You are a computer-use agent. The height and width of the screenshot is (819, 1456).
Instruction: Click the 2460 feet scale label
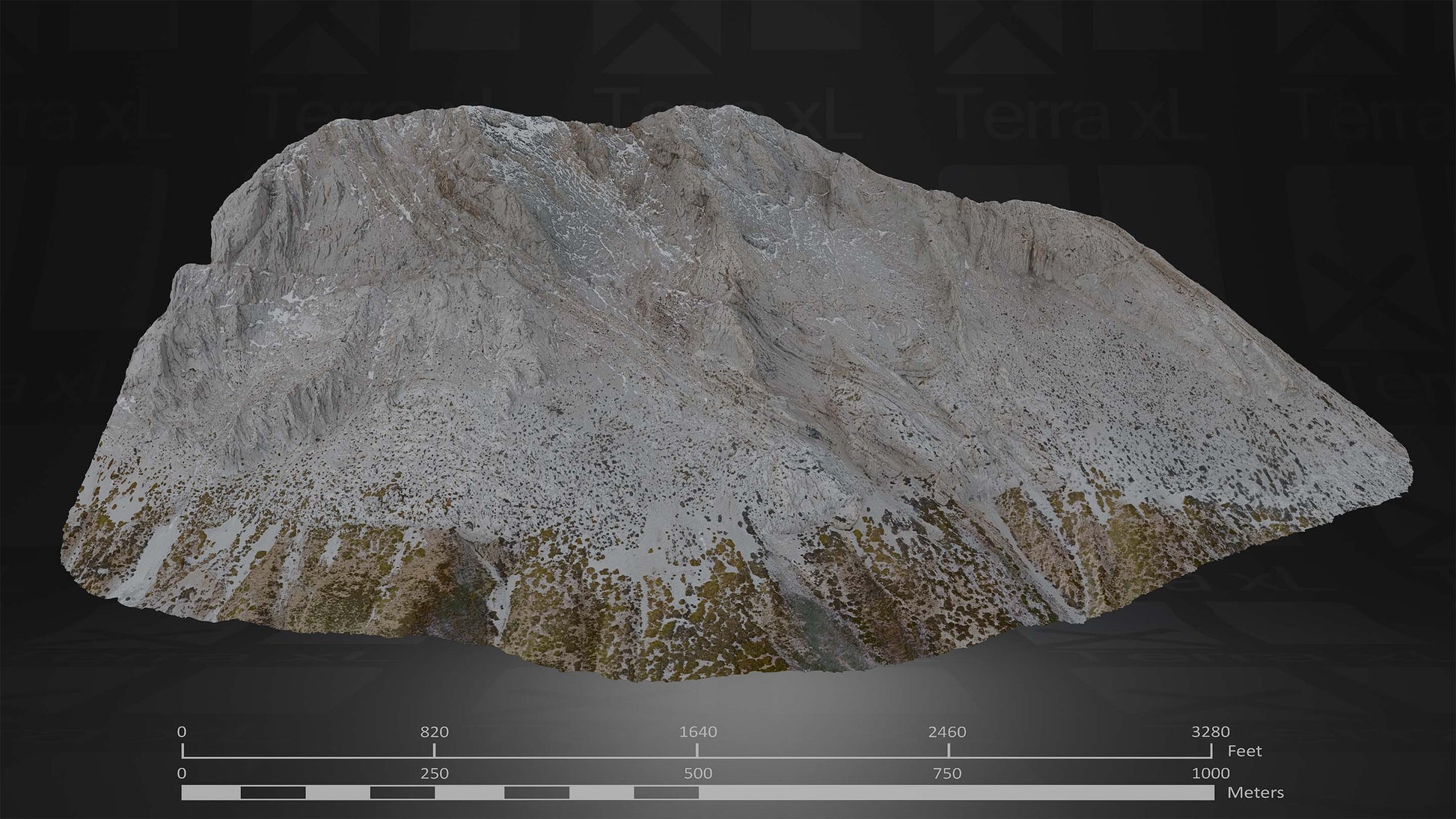947,732
